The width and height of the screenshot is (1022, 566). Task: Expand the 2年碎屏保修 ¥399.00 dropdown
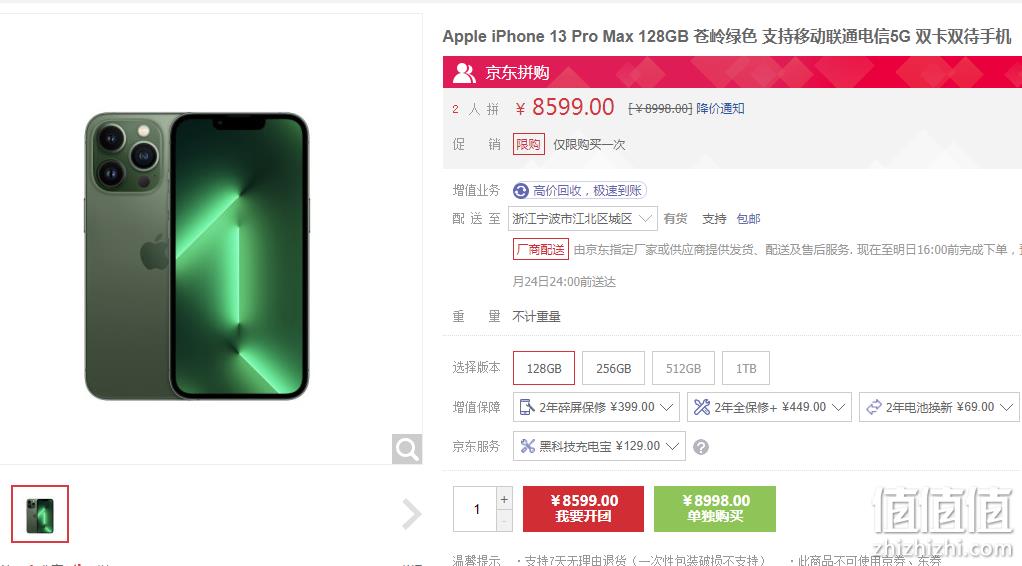tap(596, 407)
